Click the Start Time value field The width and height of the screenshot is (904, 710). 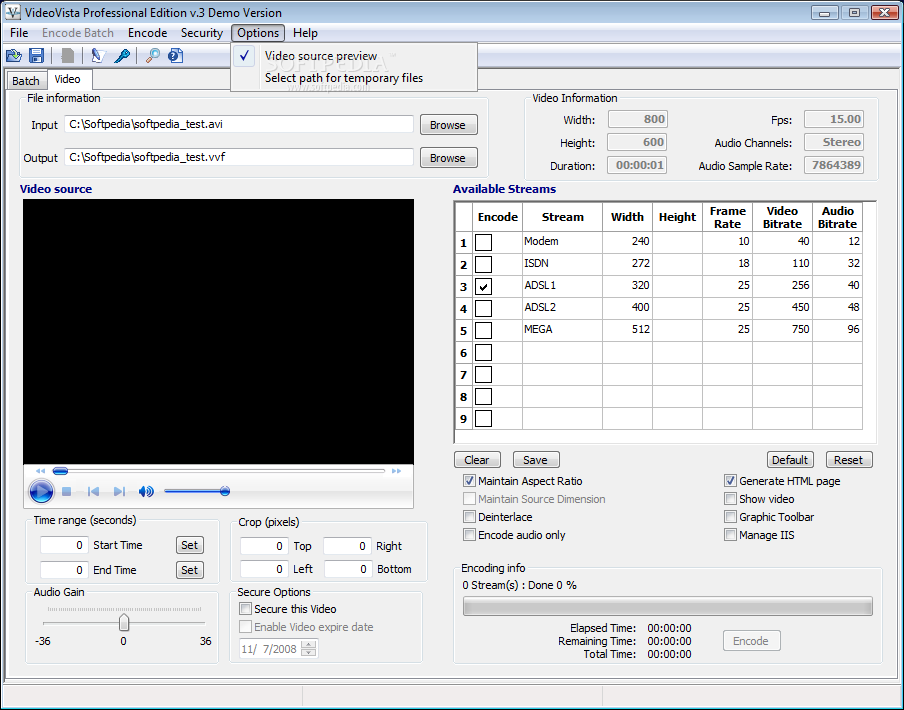point(64,545)
